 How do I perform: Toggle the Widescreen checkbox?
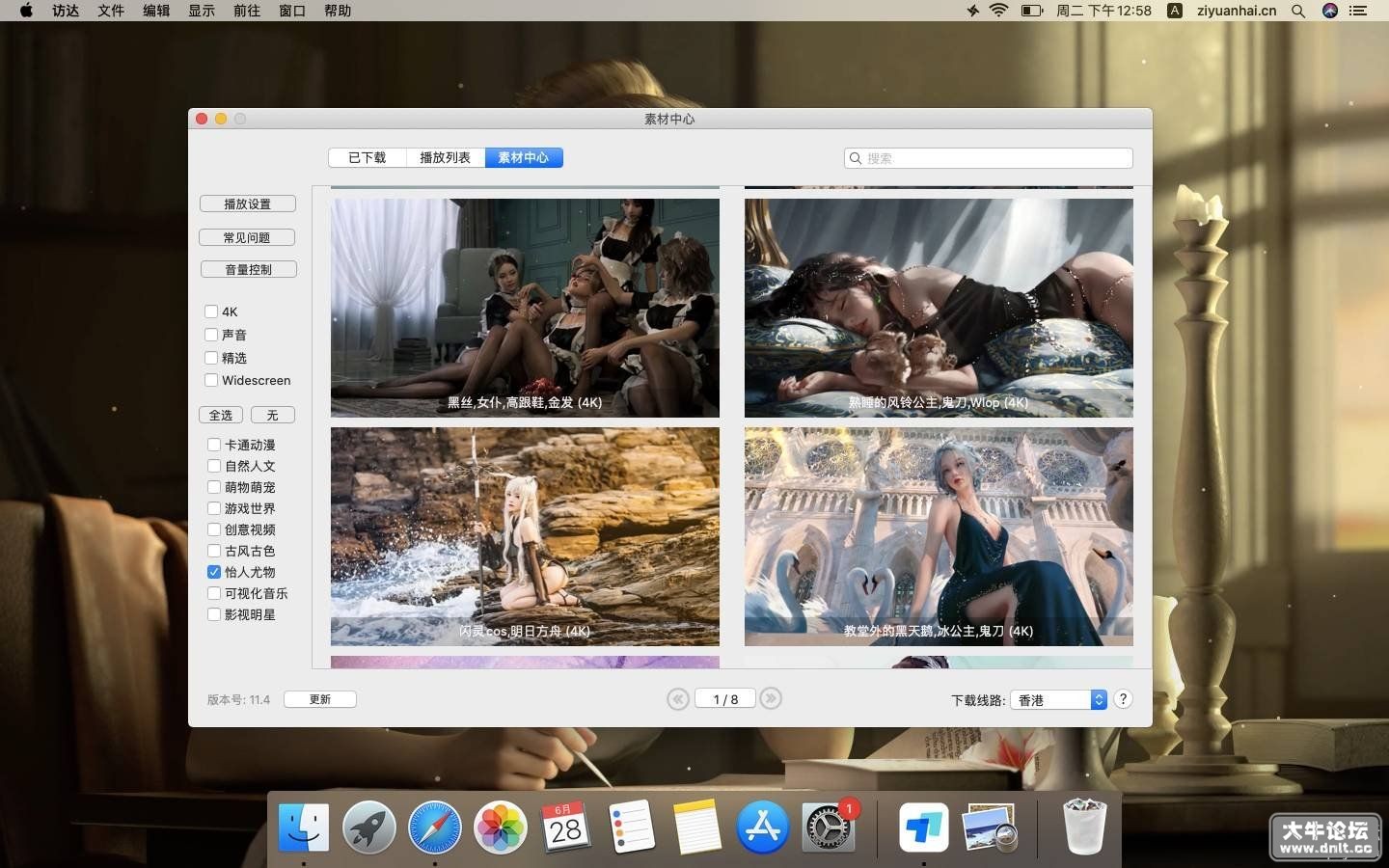211,380
